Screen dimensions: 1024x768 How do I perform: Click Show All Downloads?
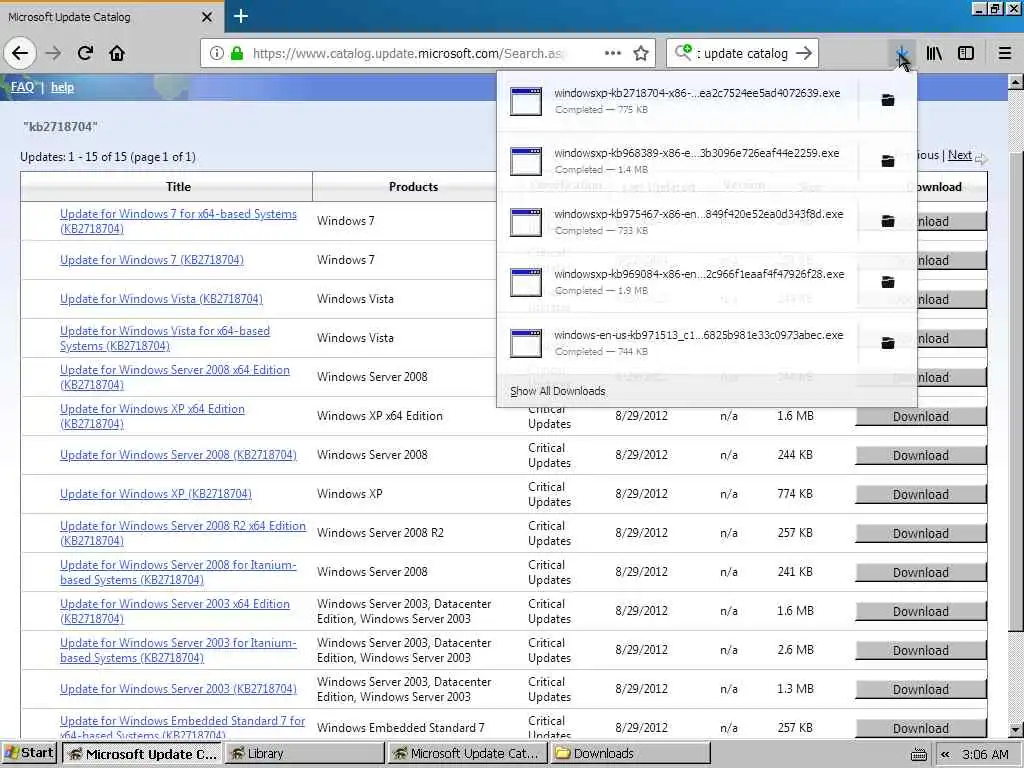[558, 391]
